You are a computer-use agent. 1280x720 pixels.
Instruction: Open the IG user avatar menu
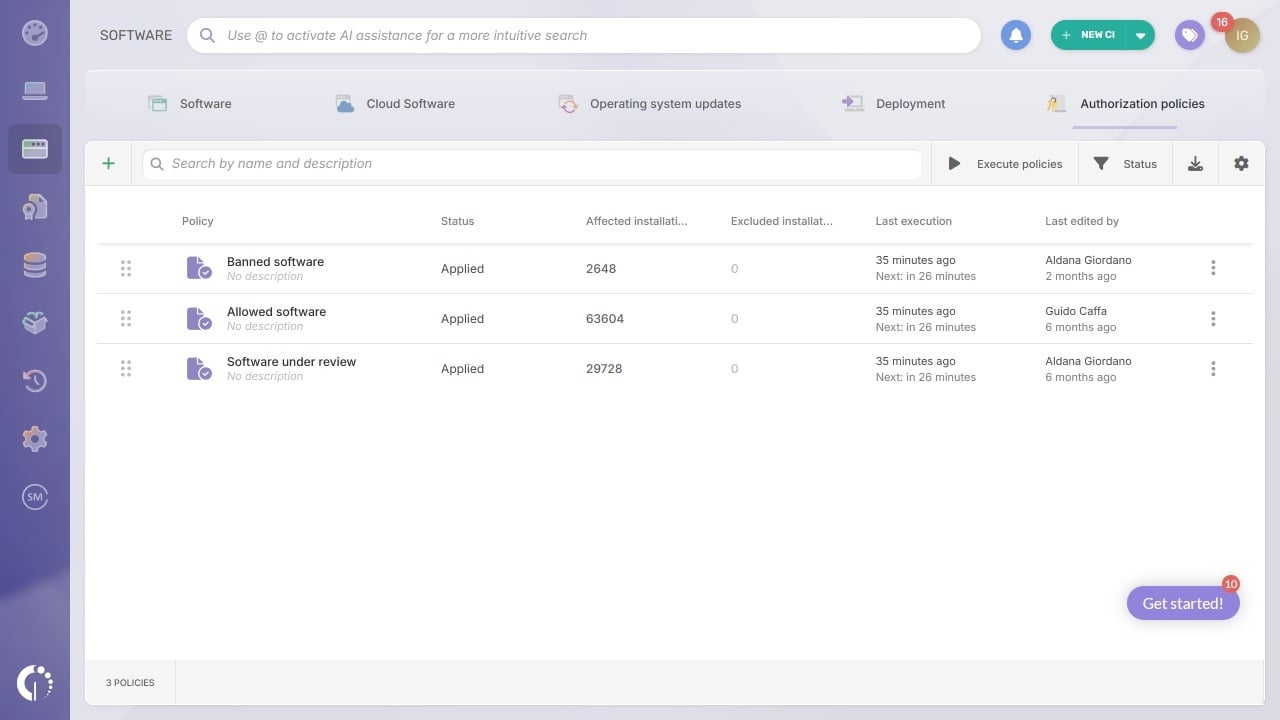1242,35
